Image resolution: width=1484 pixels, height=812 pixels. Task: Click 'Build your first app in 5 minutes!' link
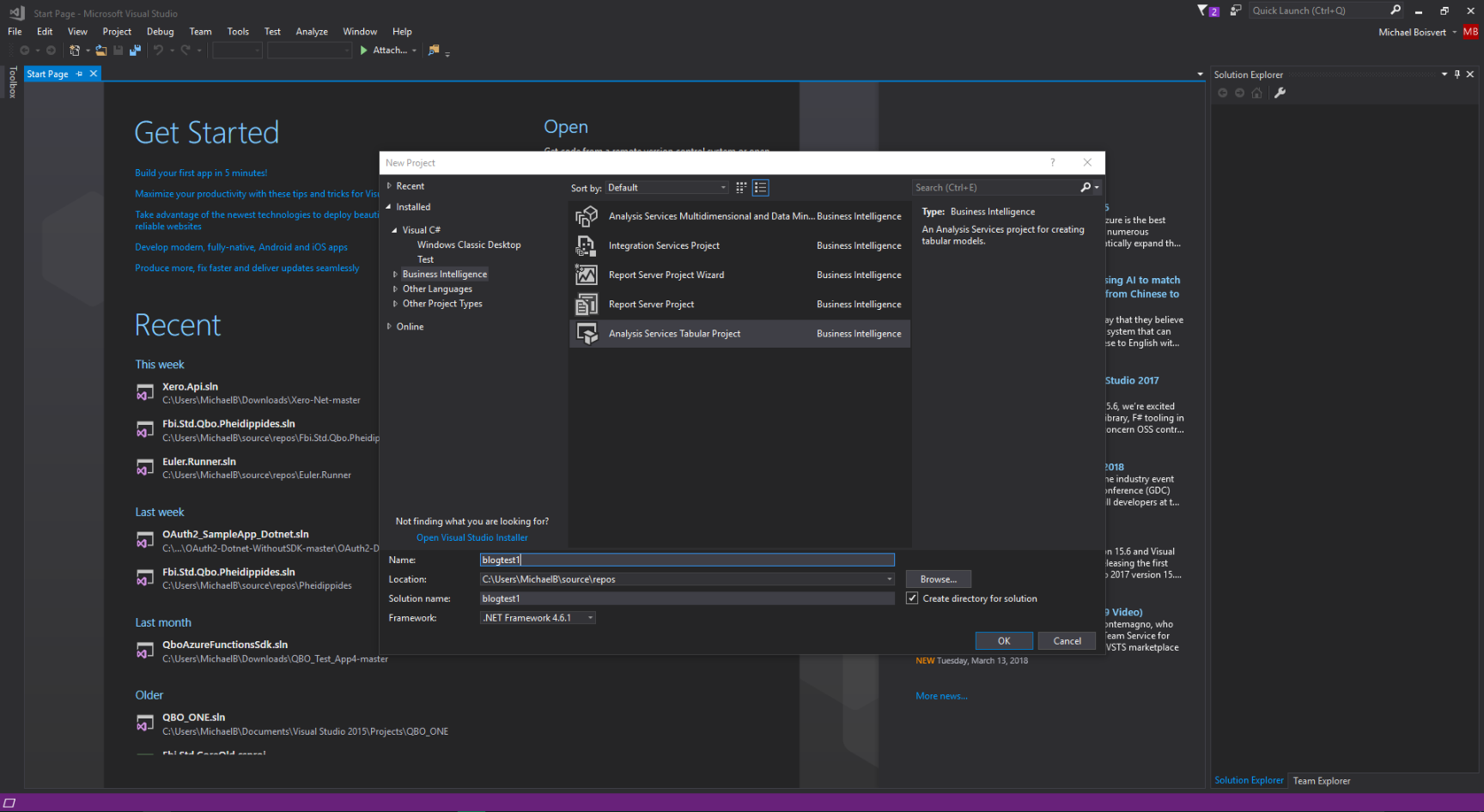[x=201, y=173]
